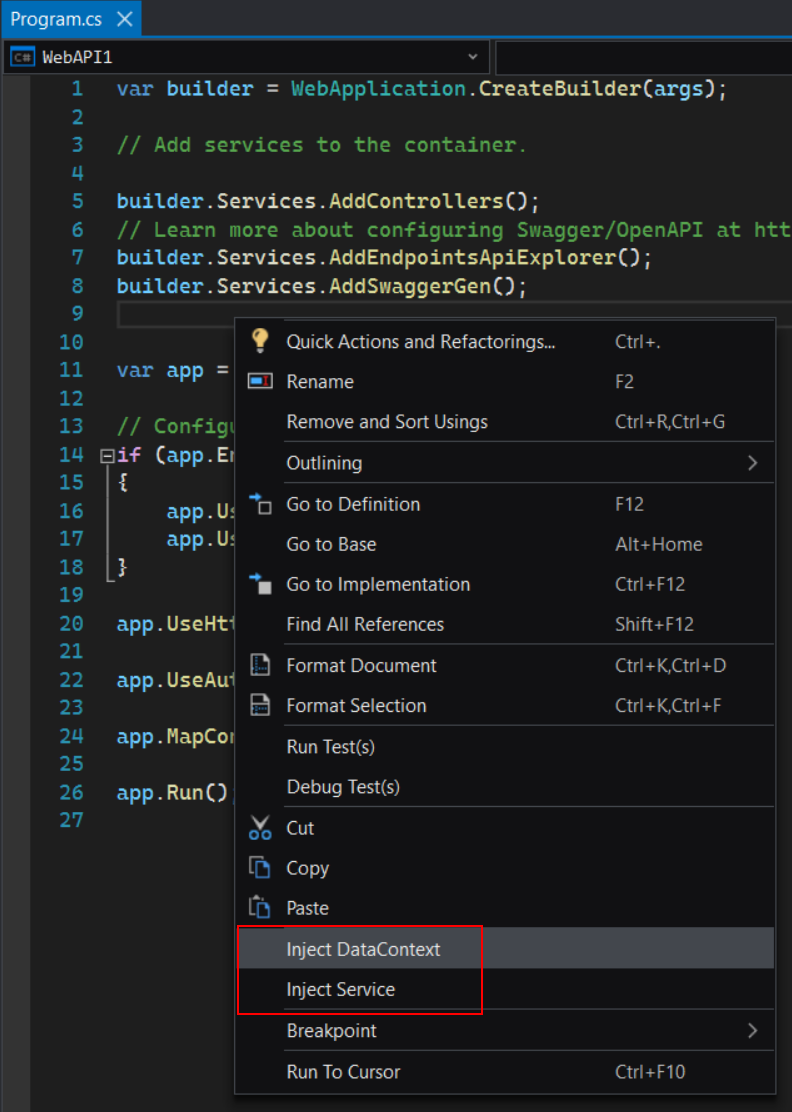Screen dimensions: 792x1112
Task: Click the Go to Definition icon
Action: (x=260, y=504)
